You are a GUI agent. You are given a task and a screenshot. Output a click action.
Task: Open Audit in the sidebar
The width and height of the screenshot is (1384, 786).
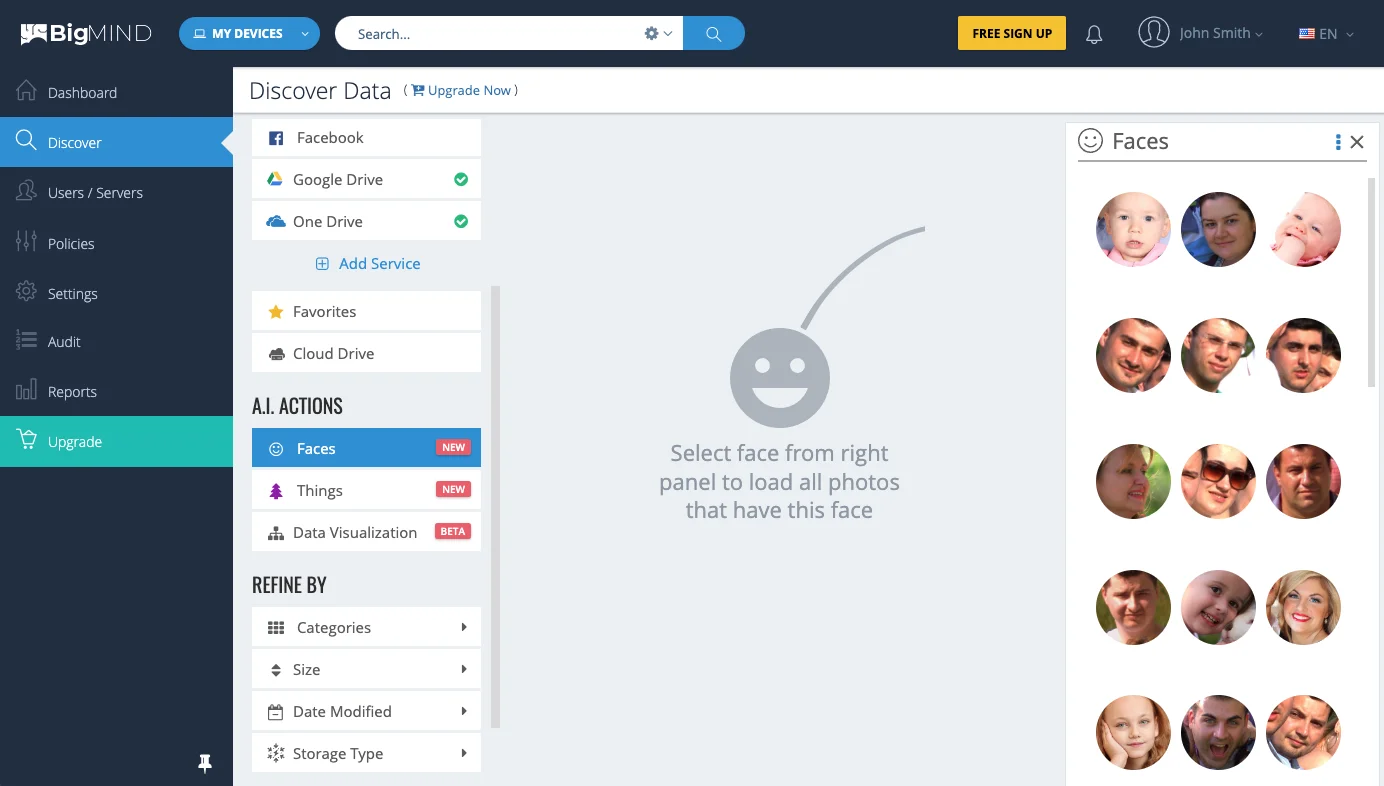click(x=116, y=341)
